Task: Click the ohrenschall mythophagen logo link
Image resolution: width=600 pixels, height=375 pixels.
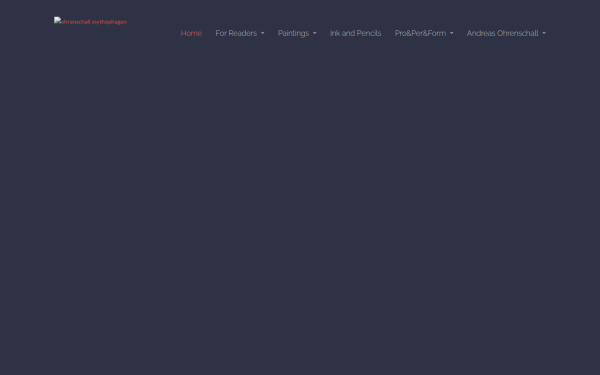Action: (90, 21)
